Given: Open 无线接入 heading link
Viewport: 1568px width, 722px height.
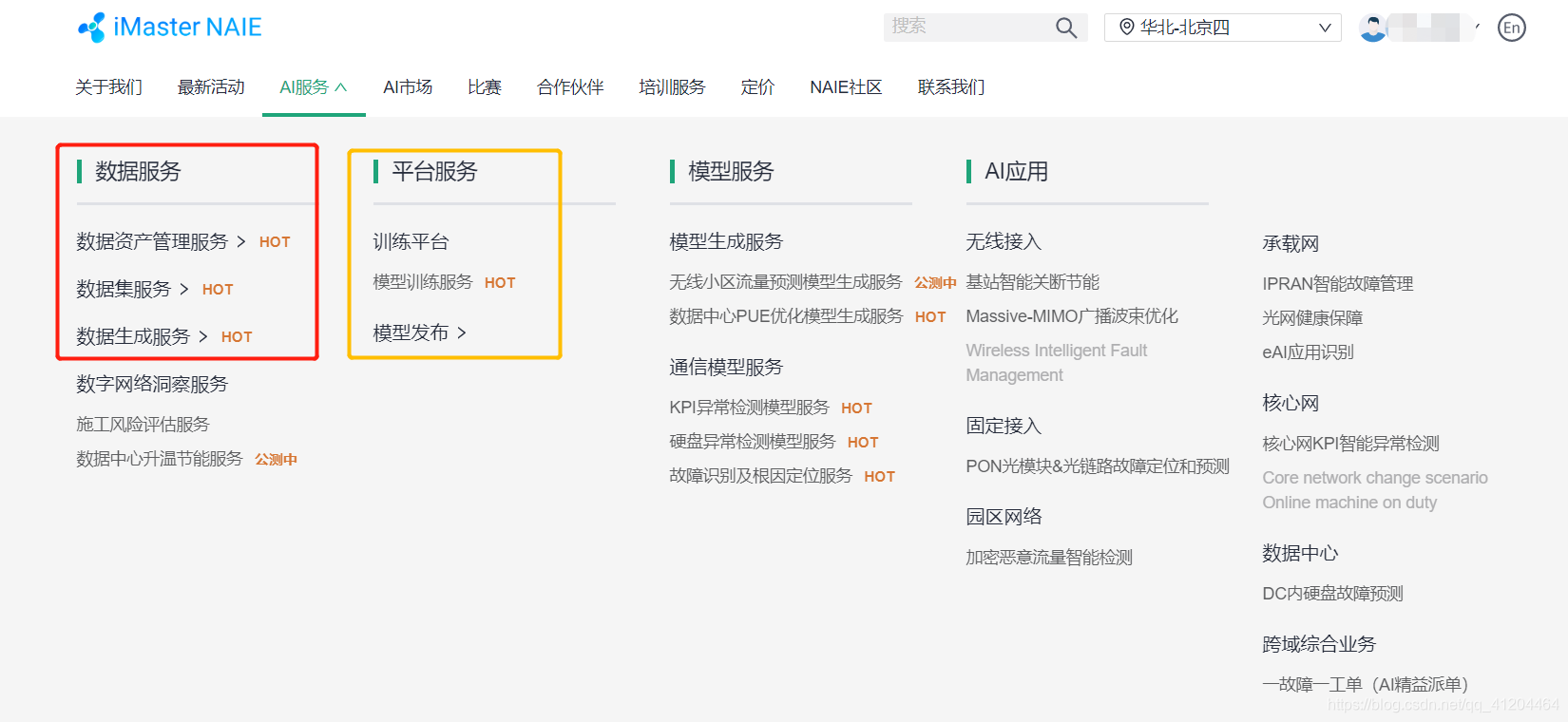Looking at the screenshot, I should point(1004,242).
